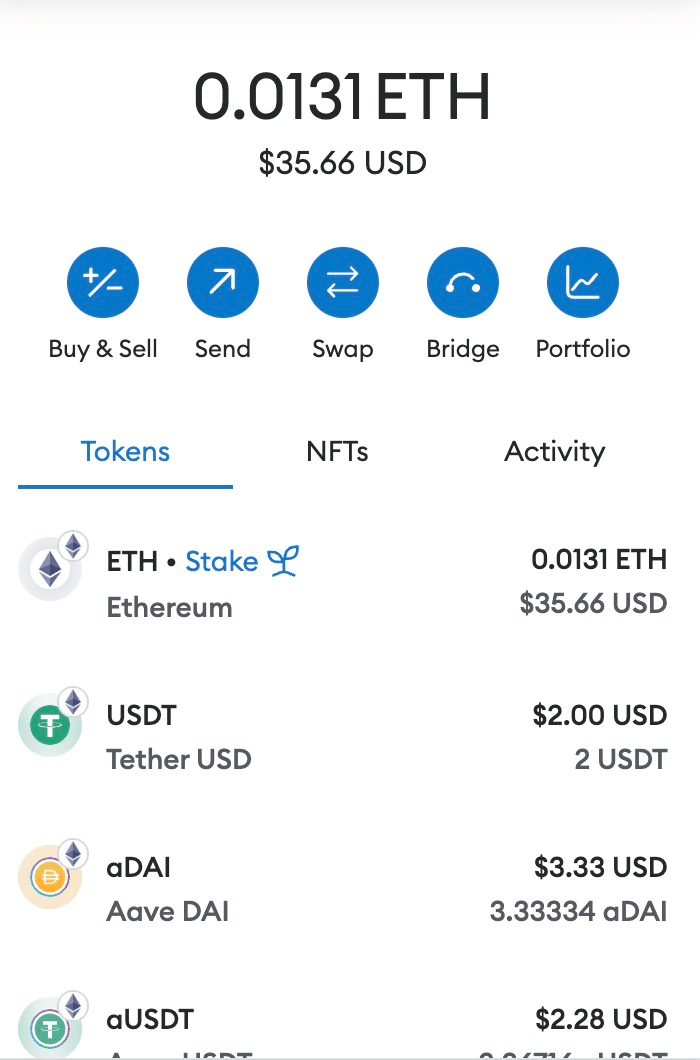This screenshot has height=1060, width=700.
Task: Click the $35.66 USD total value
Action: coord(342,162)
